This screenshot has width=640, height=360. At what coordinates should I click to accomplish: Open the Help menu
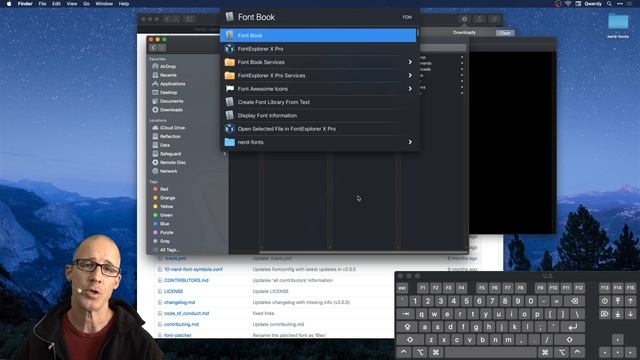[x=124, y=4]
